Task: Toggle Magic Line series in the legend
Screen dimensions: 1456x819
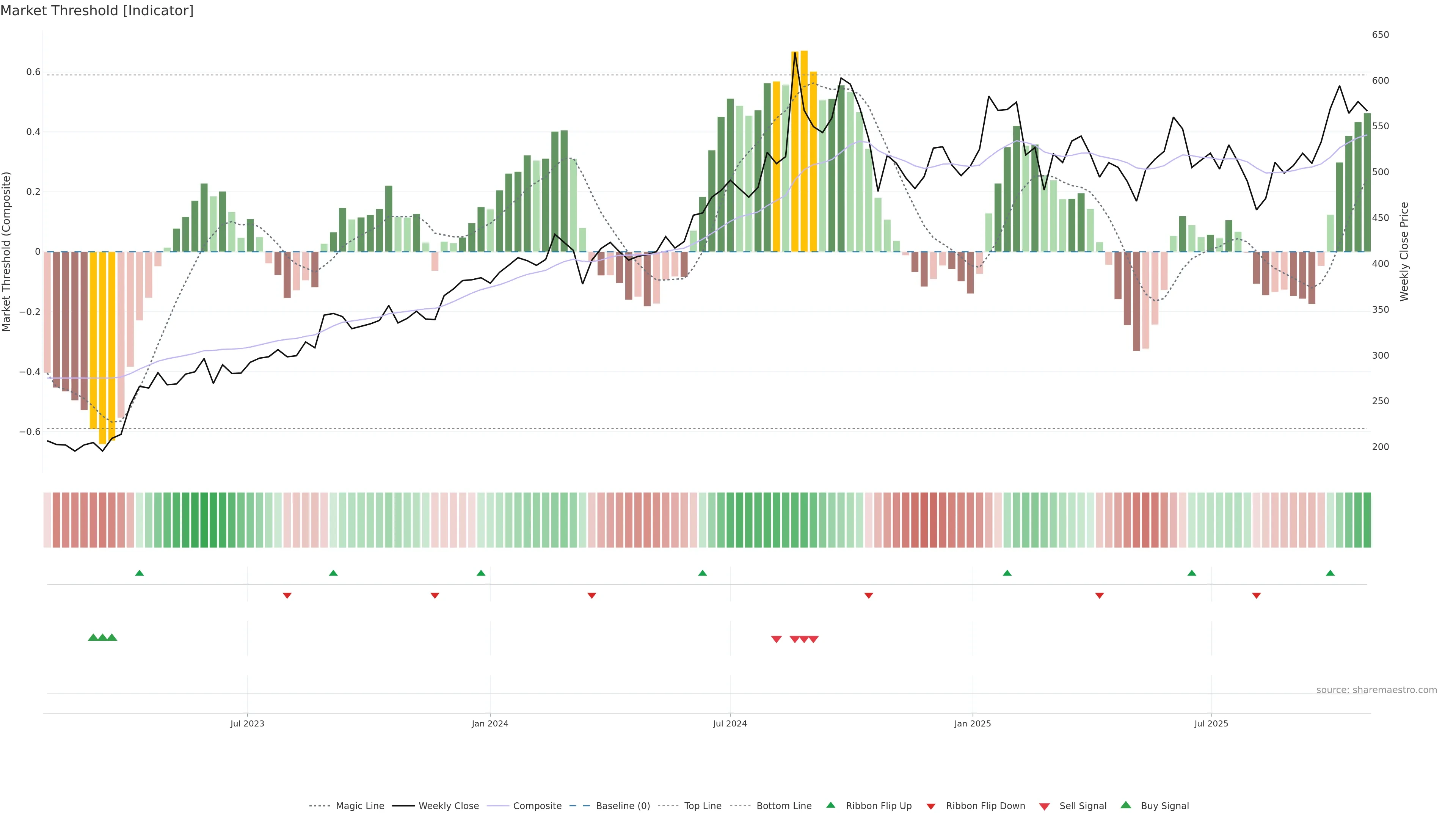Action: [x=359, y=806]
